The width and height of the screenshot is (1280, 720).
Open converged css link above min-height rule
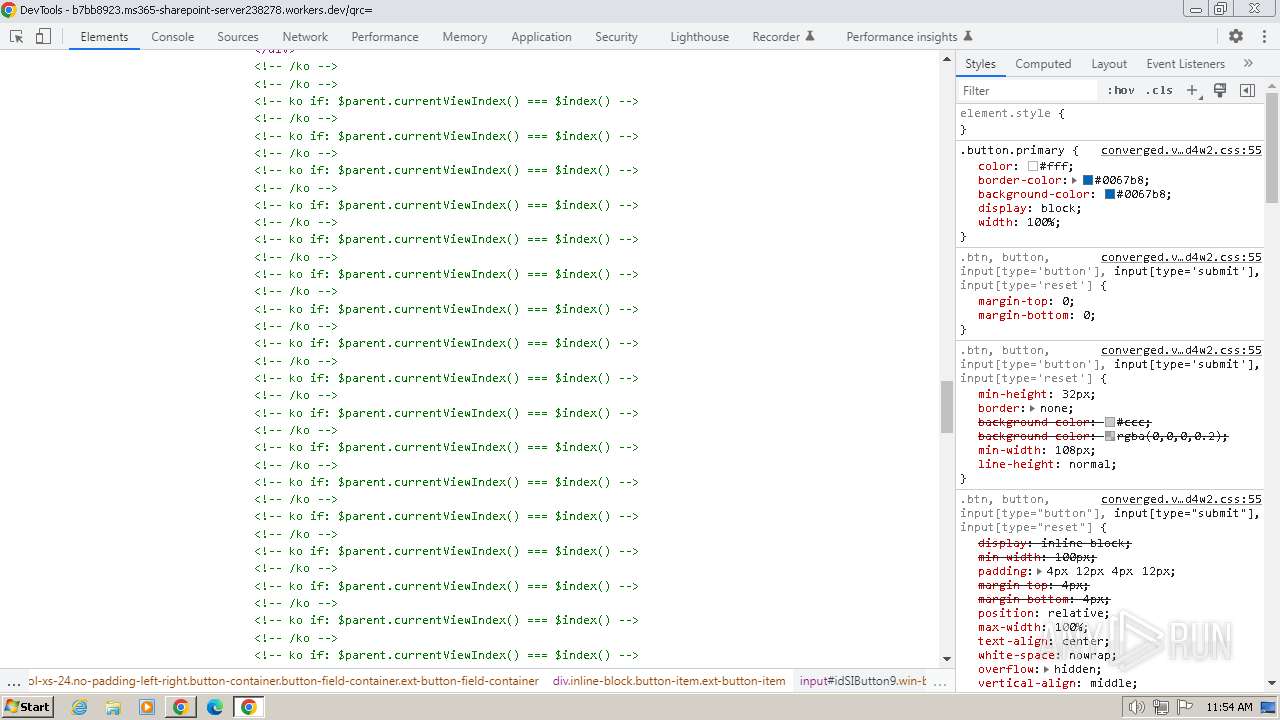(x=1181, y=351)
